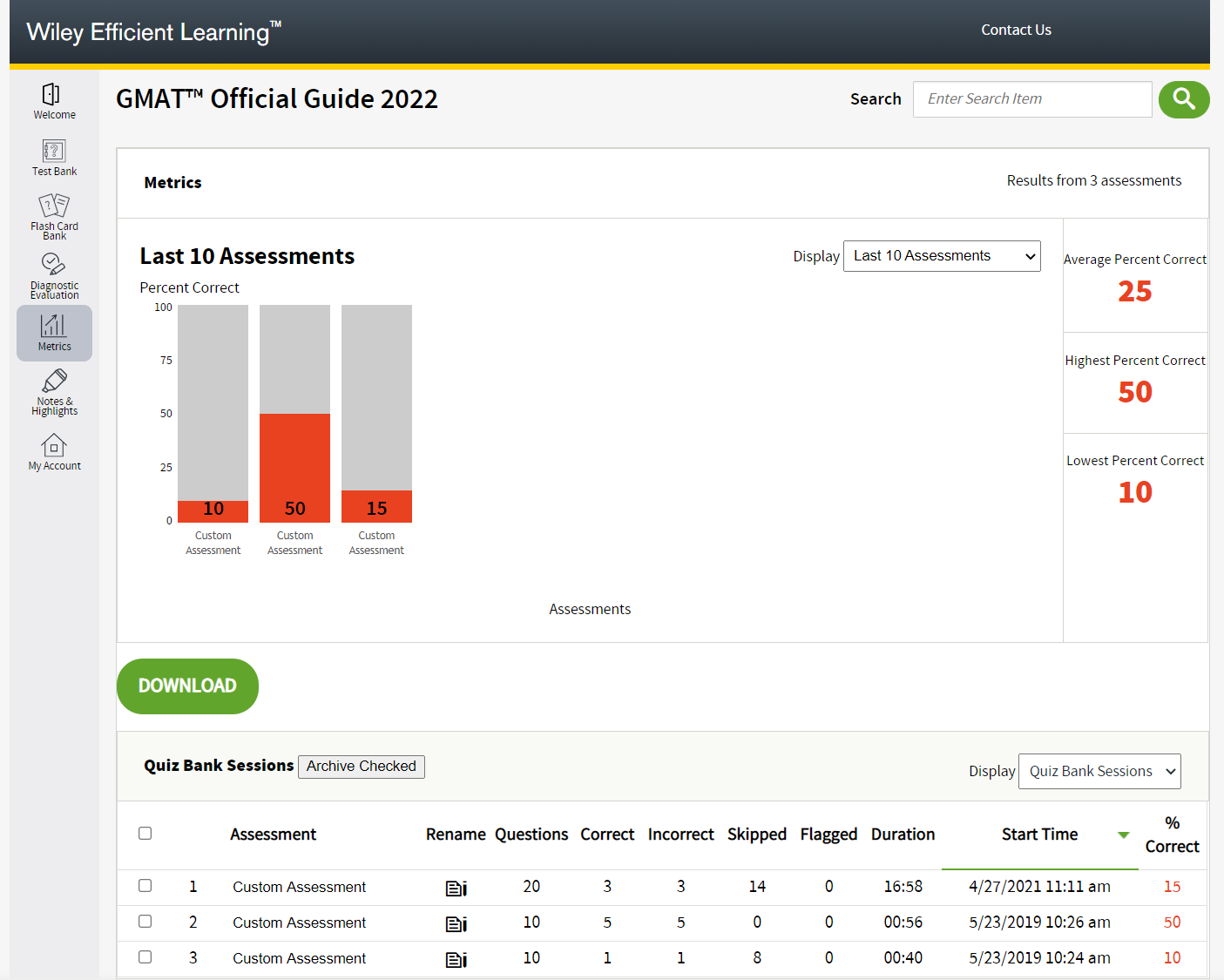Click the 16:58 duration cell

(x=903, y=887)
